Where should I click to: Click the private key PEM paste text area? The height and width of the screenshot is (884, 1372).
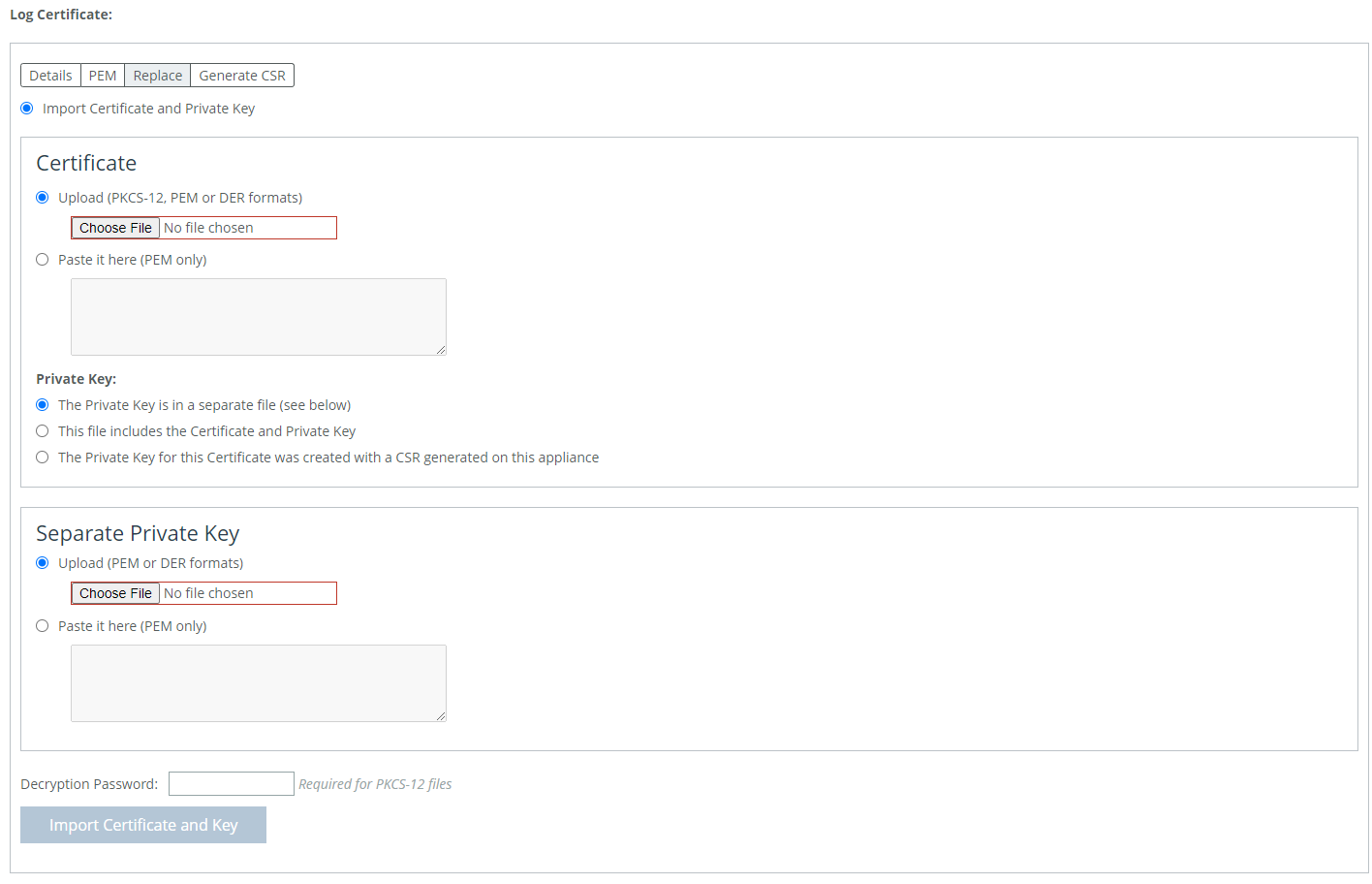pyautogui.click(x=258, y=683)
